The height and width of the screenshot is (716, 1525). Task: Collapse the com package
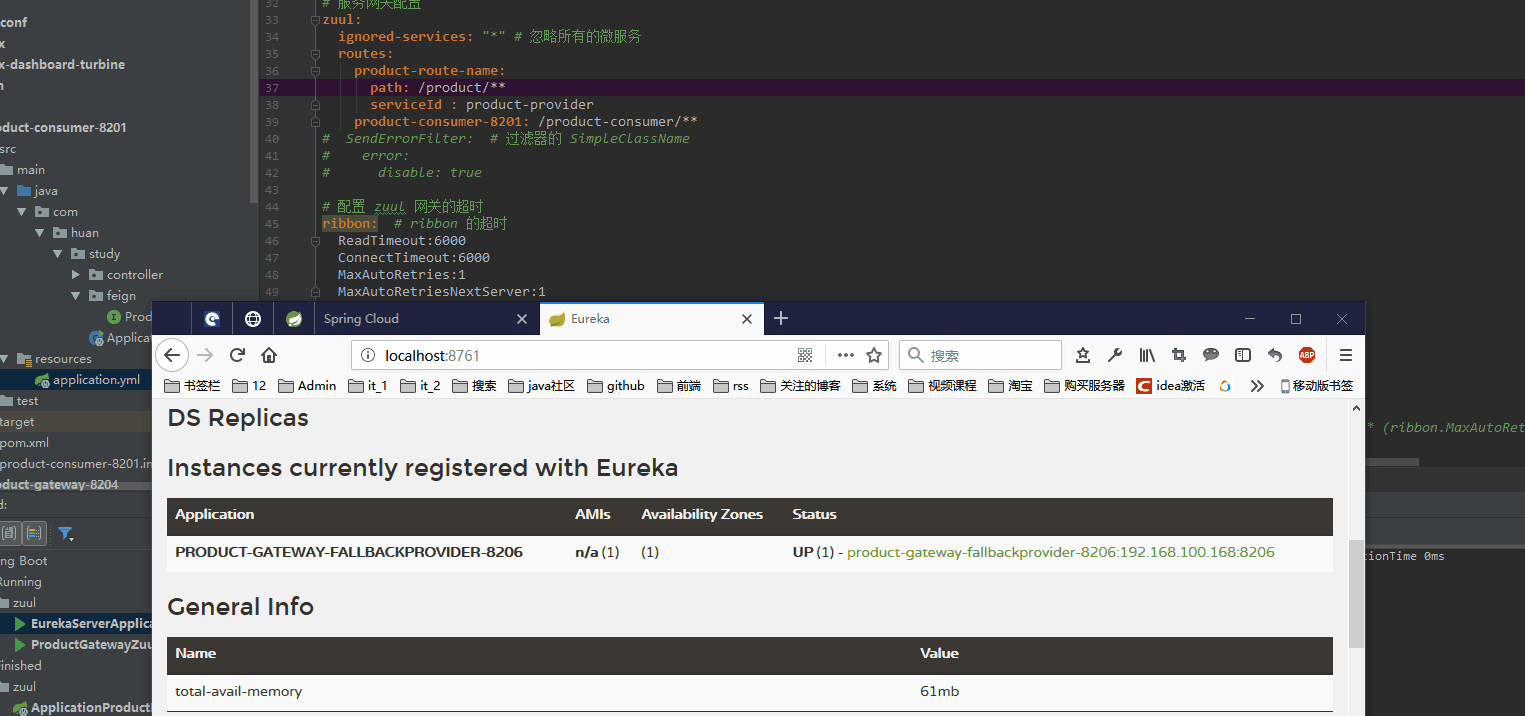(x=22, y=212)
